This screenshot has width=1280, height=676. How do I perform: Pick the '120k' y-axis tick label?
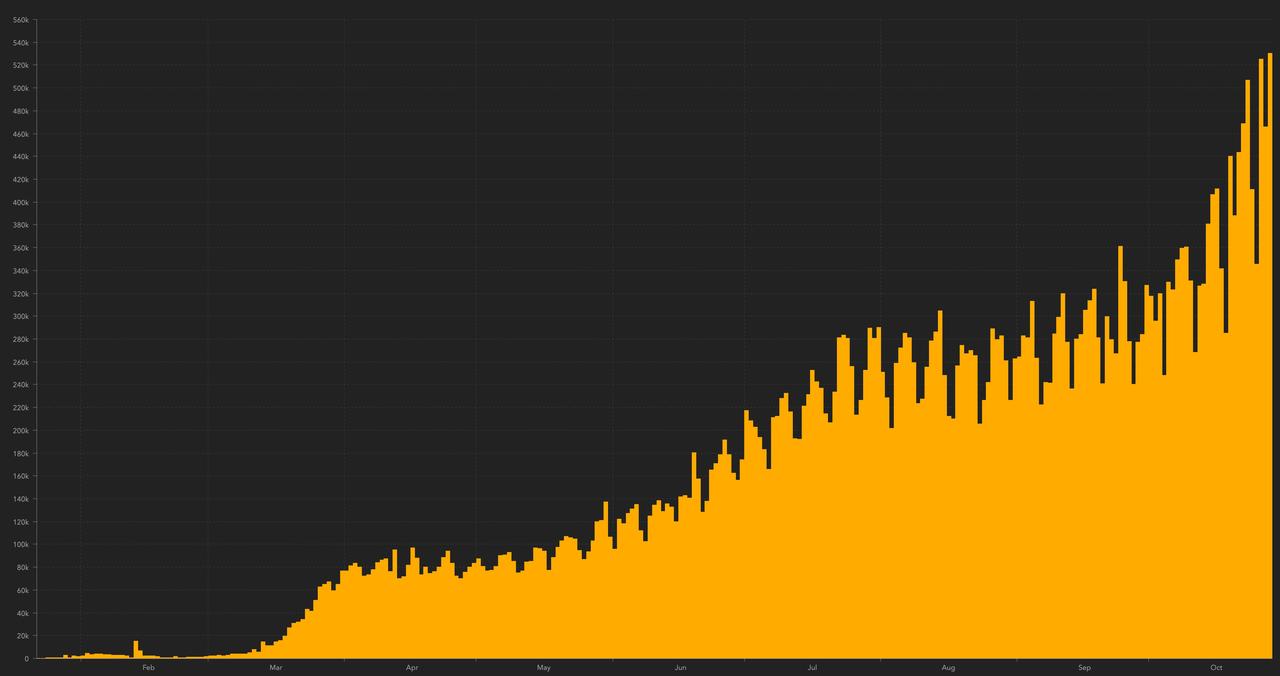coord(20,522)
